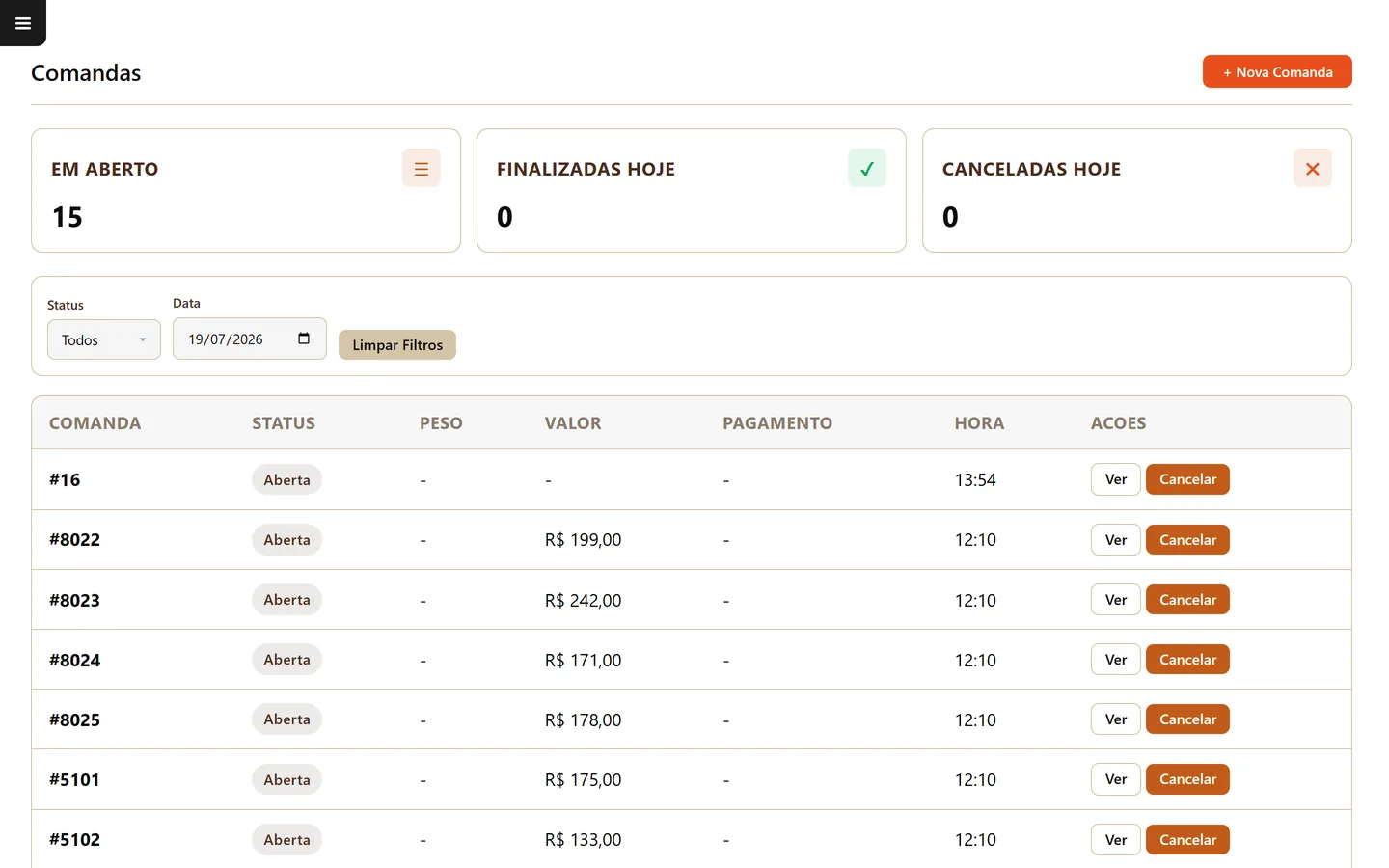The height and width of the screenshot is (868, 1389).
Task: Click the Aberta status badge of #8022
Action: point(286,540)
